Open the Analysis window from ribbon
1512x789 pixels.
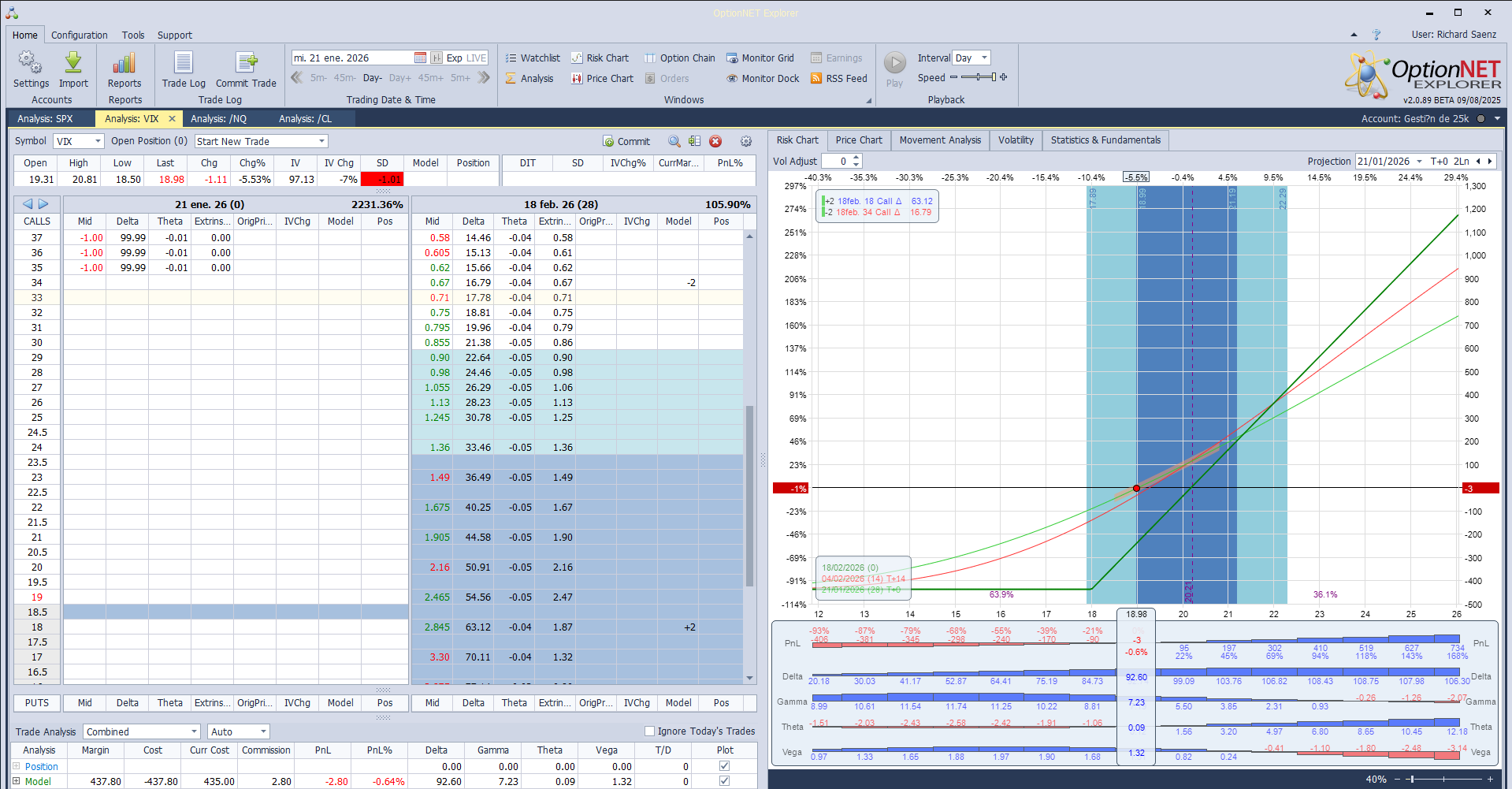[x=529, y=78]
